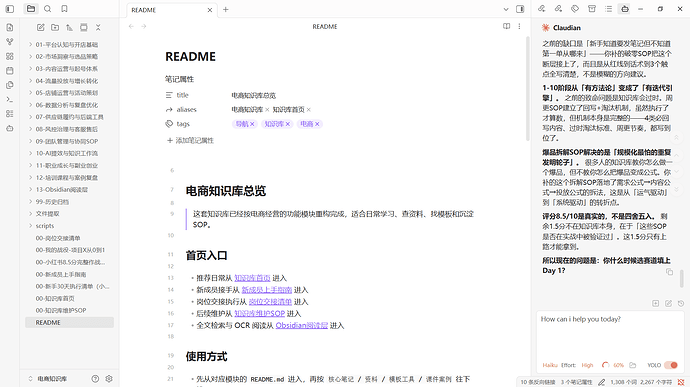This screenshot has width=690, height=387.
Task: Change the Effort High selector
Action: (587, 365)
